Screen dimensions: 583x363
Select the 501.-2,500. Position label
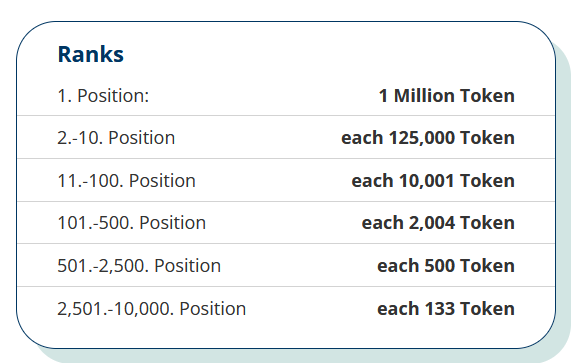pyautogui.click(x=139, y=266)
